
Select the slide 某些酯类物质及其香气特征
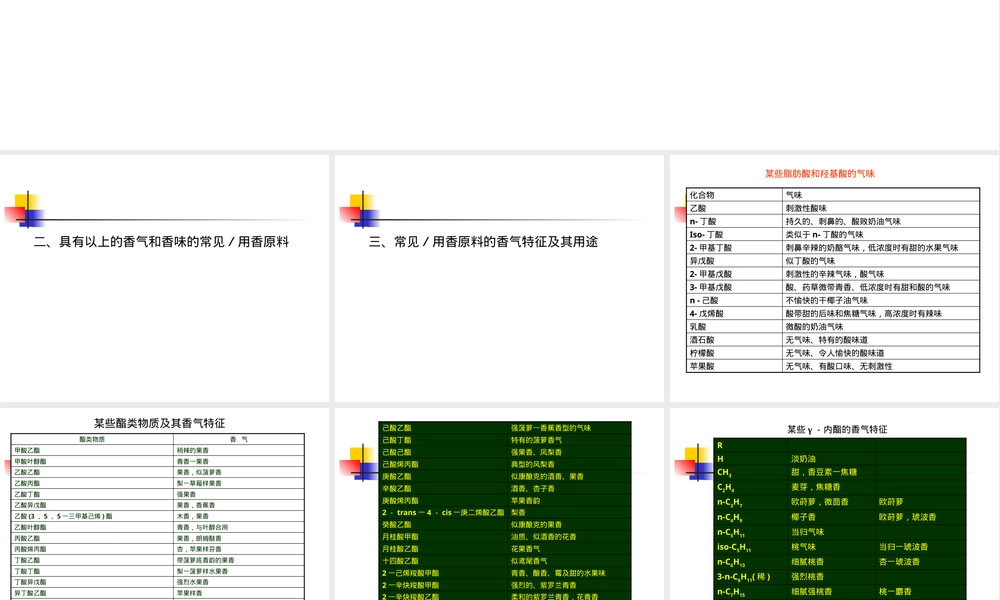click(165, 504)
